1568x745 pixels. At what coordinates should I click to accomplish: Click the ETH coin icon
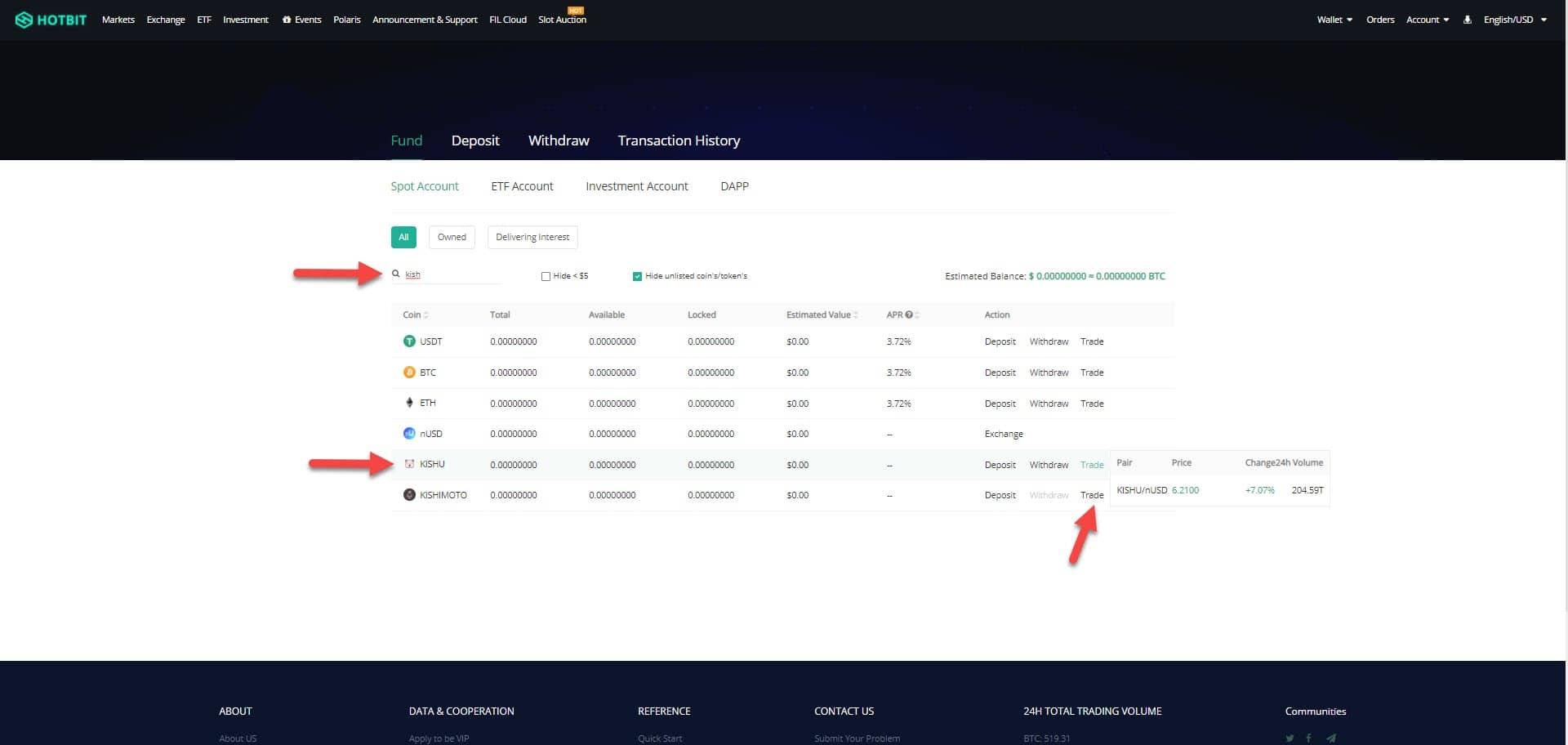[x=409, y=403]
